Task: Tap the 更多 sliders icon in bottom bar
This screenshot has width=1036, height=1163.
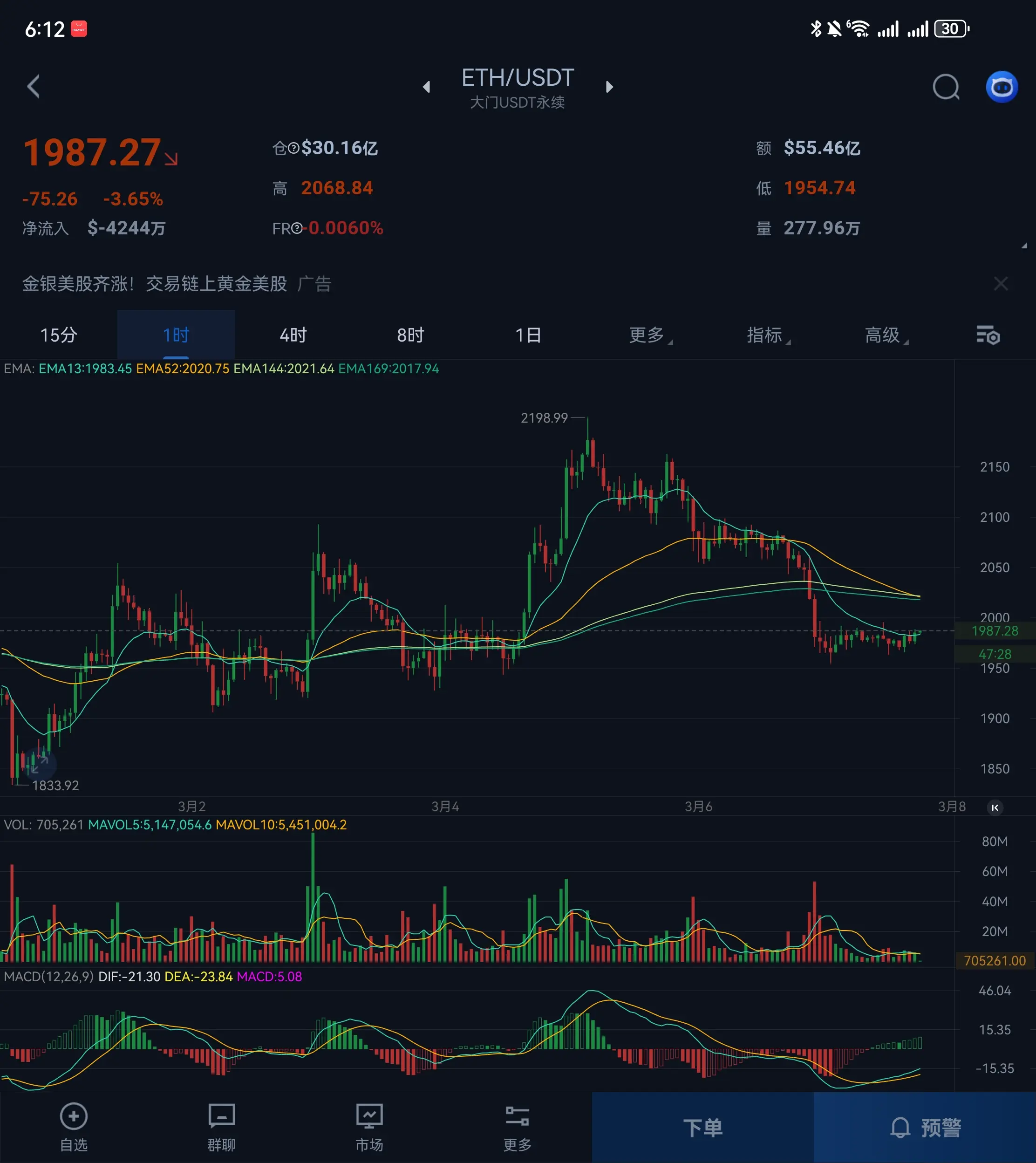Action: click(x=517, y=1116)
